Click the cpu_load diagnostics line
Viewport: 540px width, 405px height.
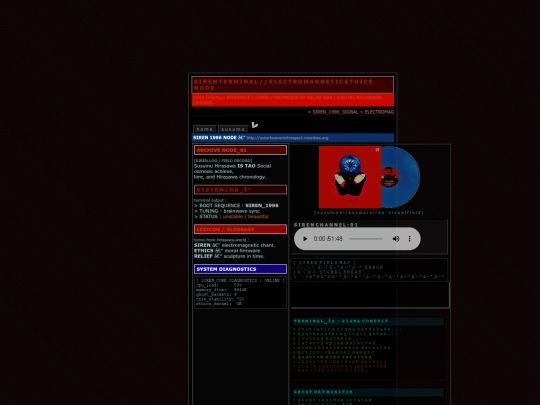coord(219,285)
